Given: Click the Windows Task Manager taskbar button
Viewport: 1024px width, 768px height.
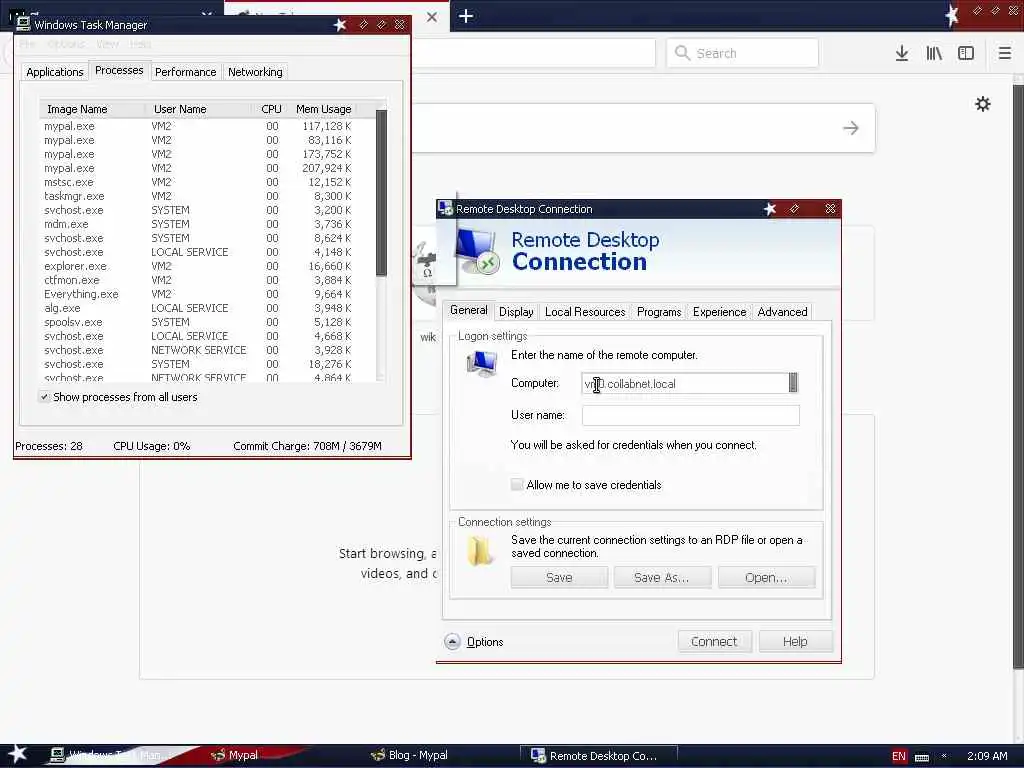Looking at the screenshot, I should pyautogui.click(x=118, y=755).
